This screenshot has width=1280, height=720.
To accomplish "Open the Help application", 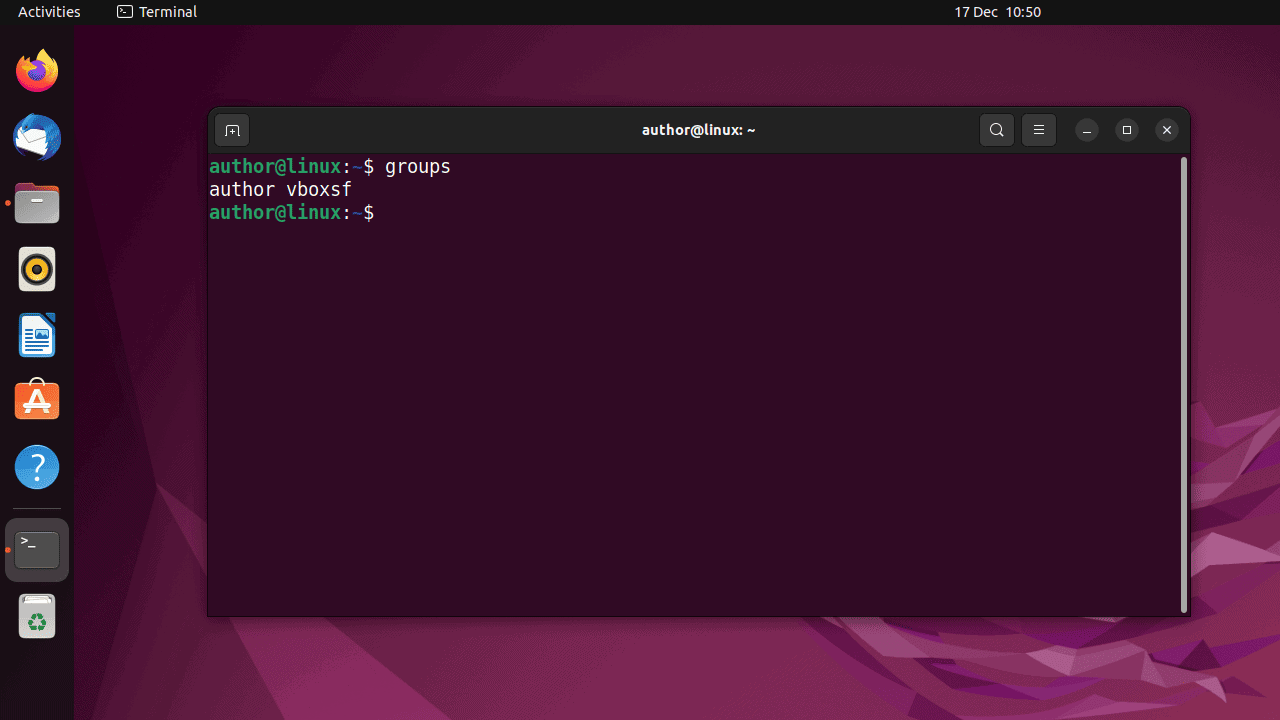I will coord(37,467).
